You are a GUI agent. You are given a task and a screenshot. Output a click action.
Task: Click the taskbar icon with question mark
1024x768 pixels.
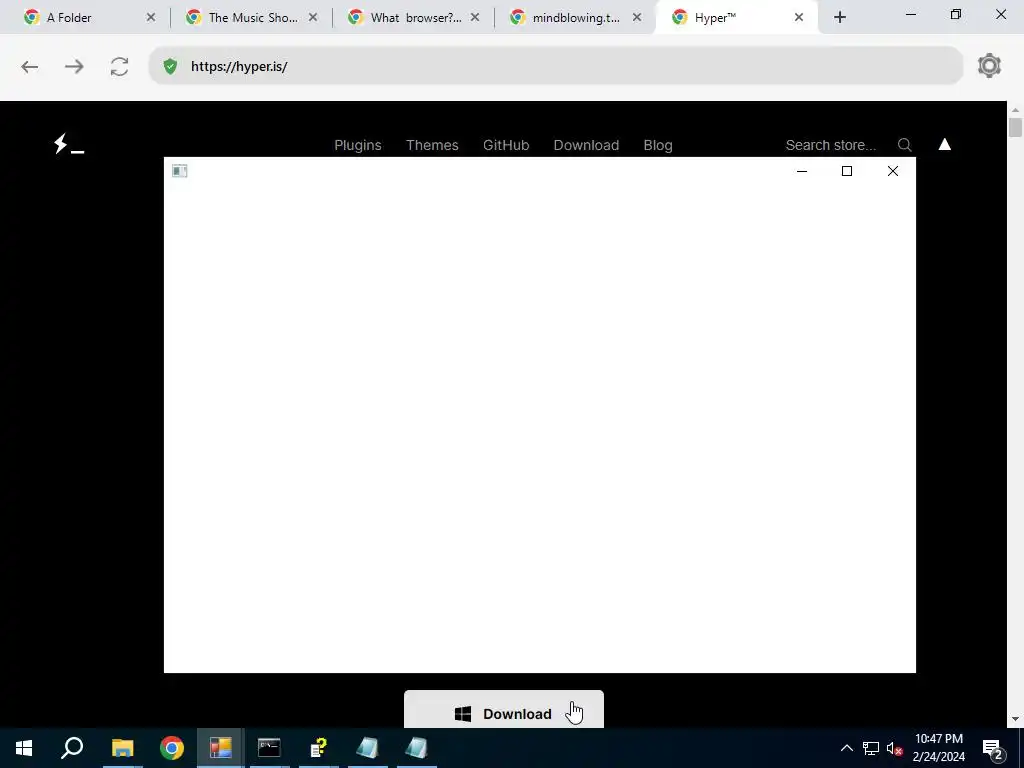click(318, 748)
